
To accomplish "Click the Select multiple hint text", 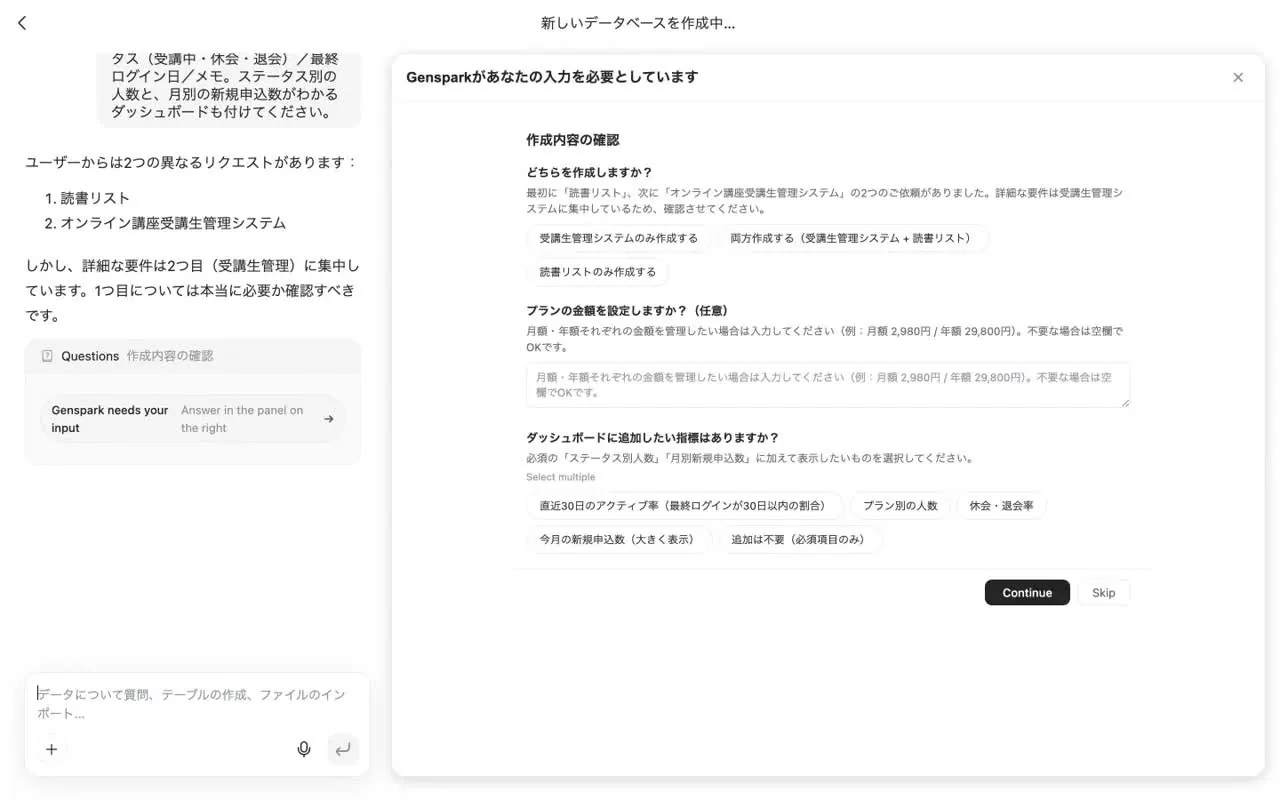I will click(x=560, y=477).
